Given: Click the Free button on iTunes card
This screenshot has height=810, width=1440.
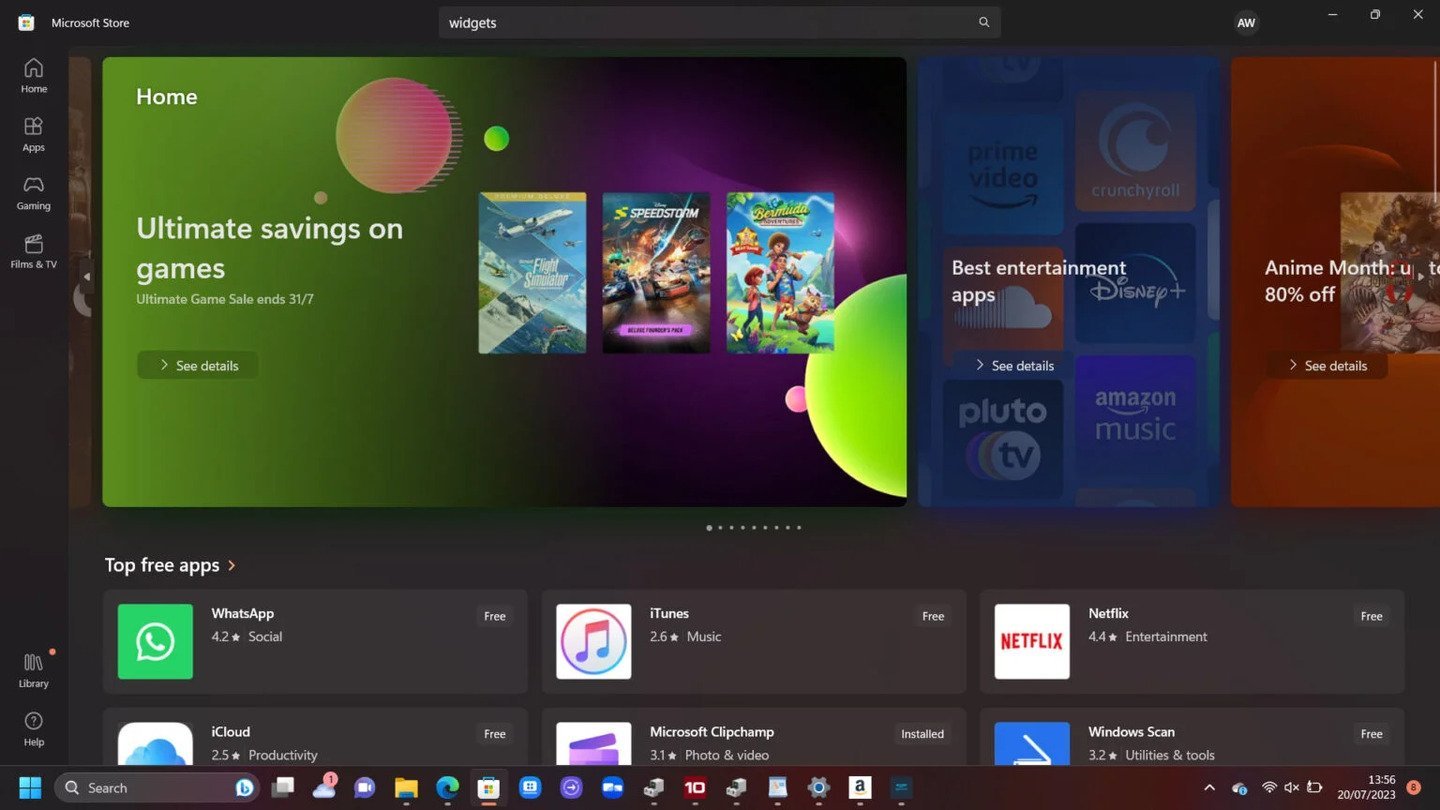Looking at the screenshot, I should point(933,616).
